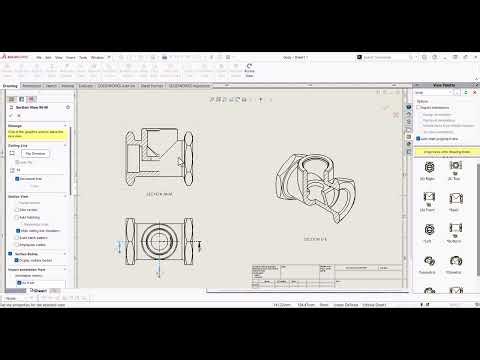Open the View Palette part dropdown
The width and height of the screenshot is (480, 360).
pyautogui.click(x=435, y=93)
